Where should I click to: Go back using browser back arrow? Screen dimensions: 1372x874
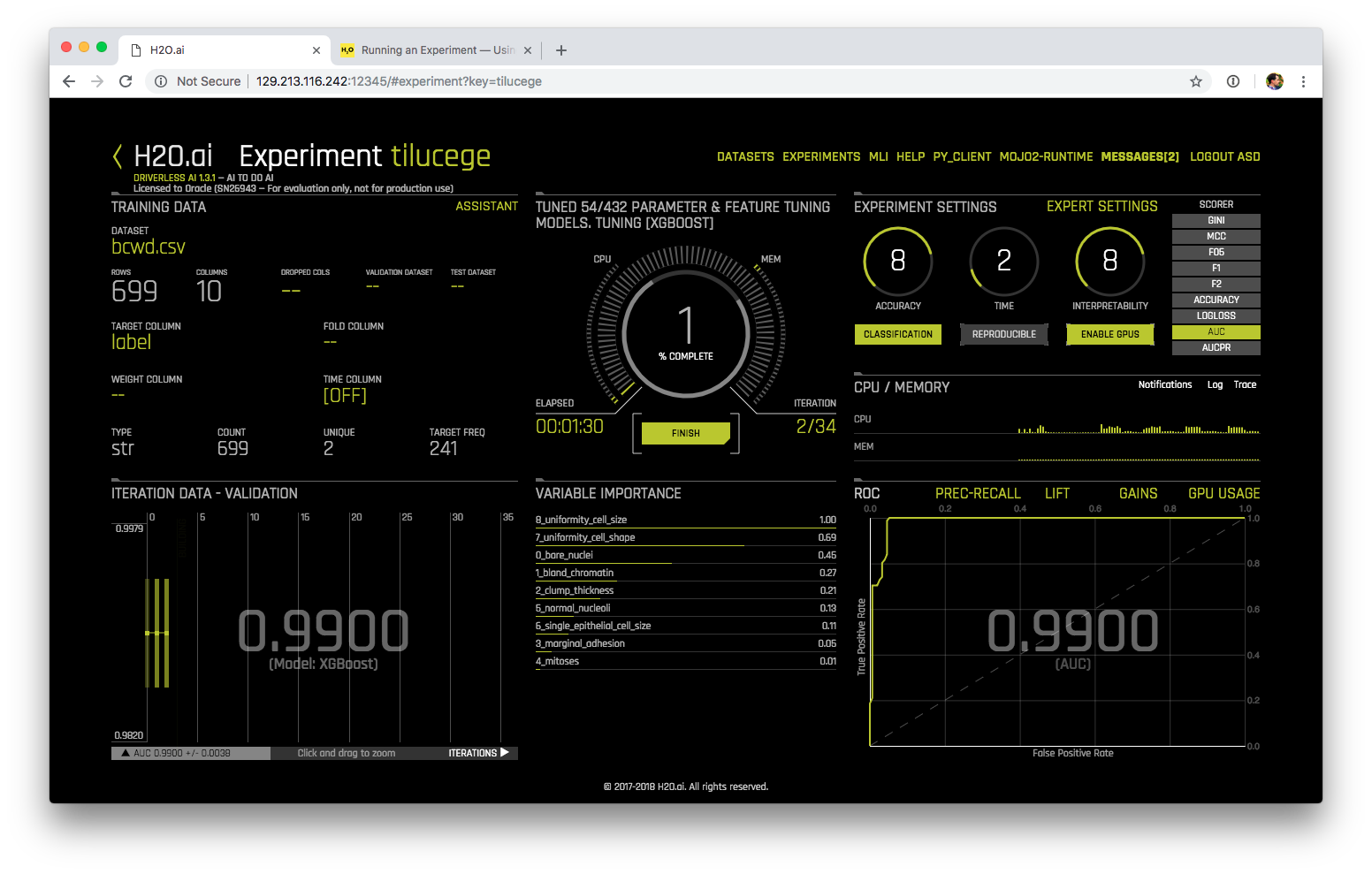tap(69, 81)
